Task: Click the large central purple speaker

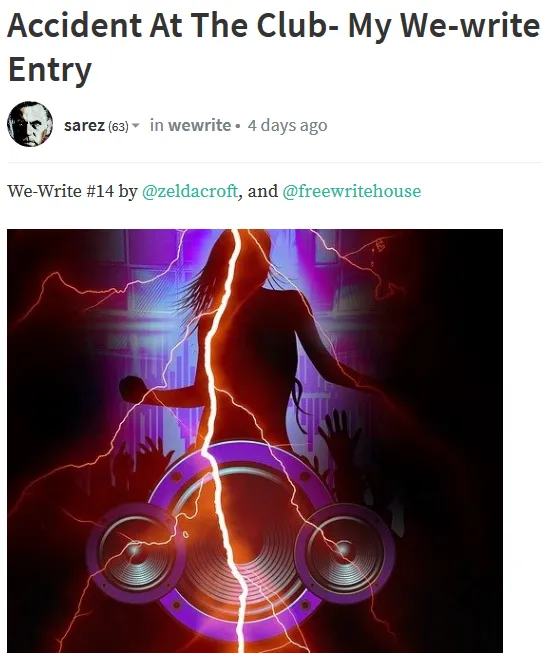Action: coord(242,541)
